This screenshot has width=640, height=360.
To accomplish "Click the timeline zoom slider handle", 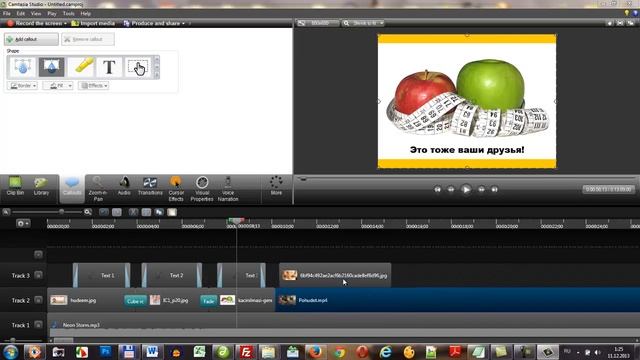I will coord(62,212).
